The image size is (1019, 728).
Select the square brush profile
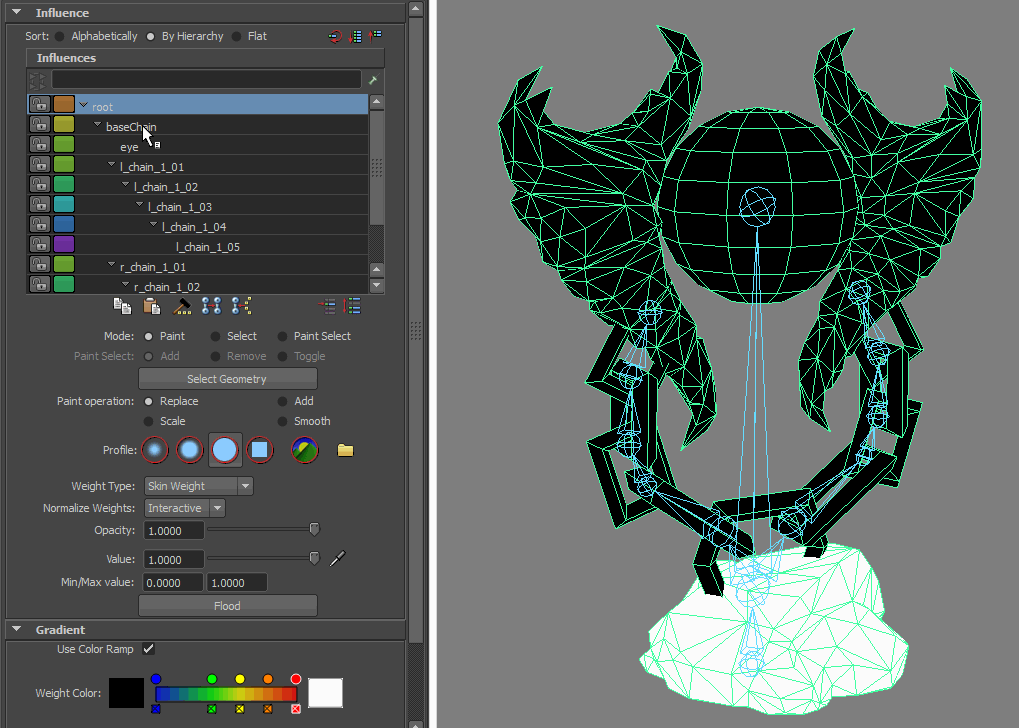(x=260, y=450)
